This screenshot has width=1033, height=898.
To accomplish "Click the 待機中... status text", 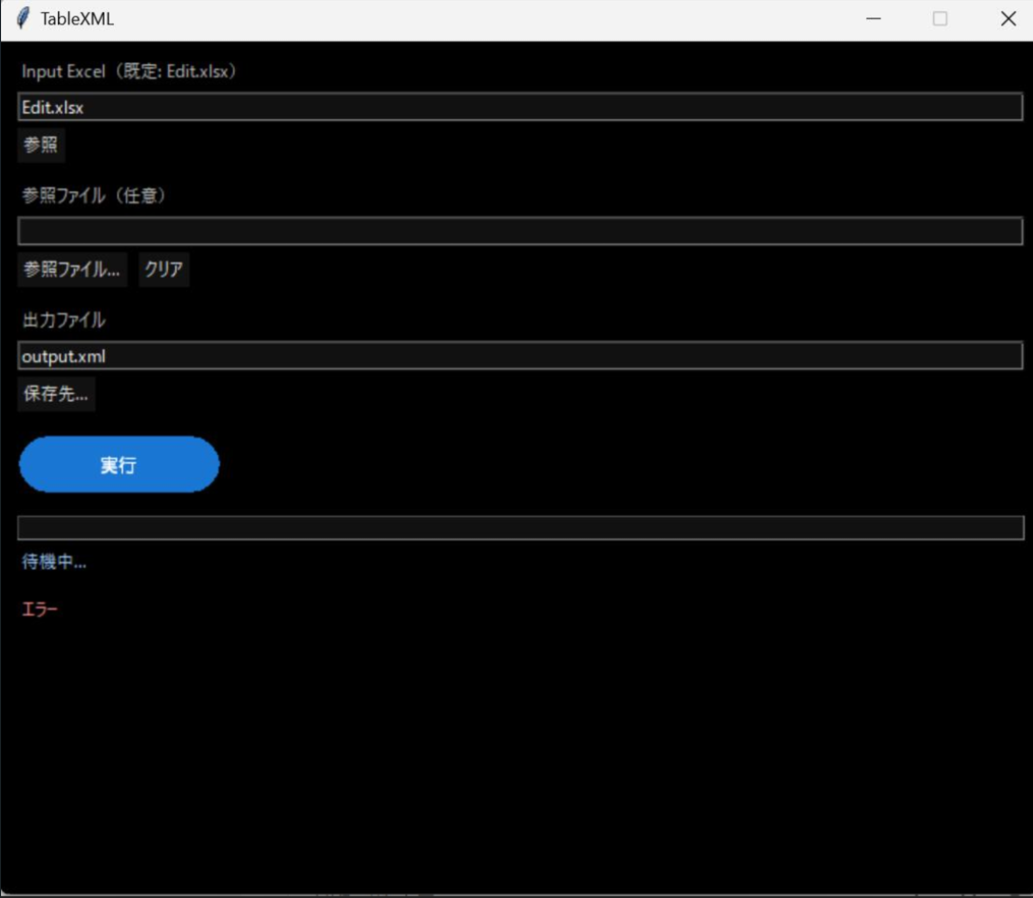I will click(x=54, y=561).
